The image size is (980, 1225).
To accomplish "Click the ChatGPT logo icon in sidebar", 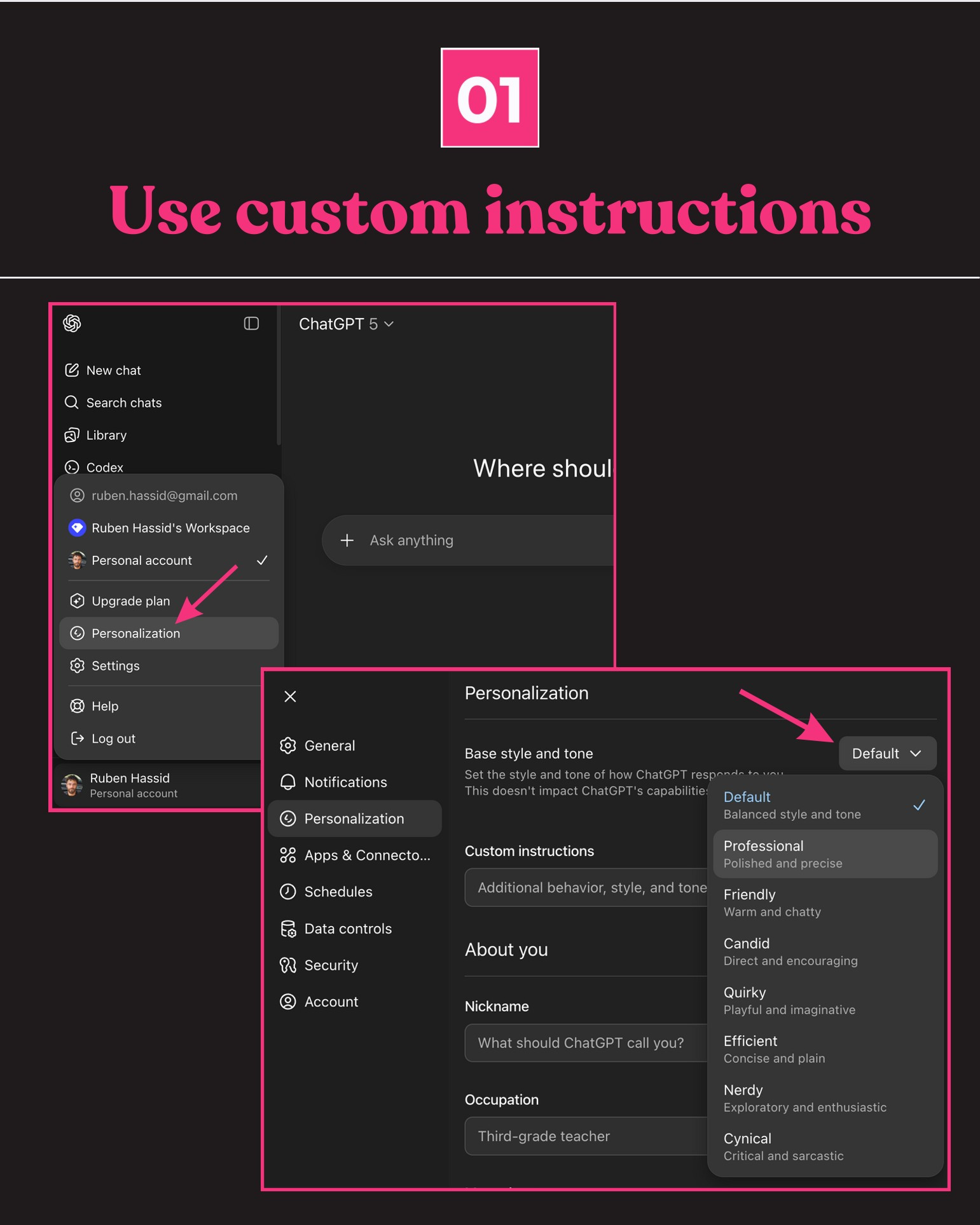I will pos(72,324).
